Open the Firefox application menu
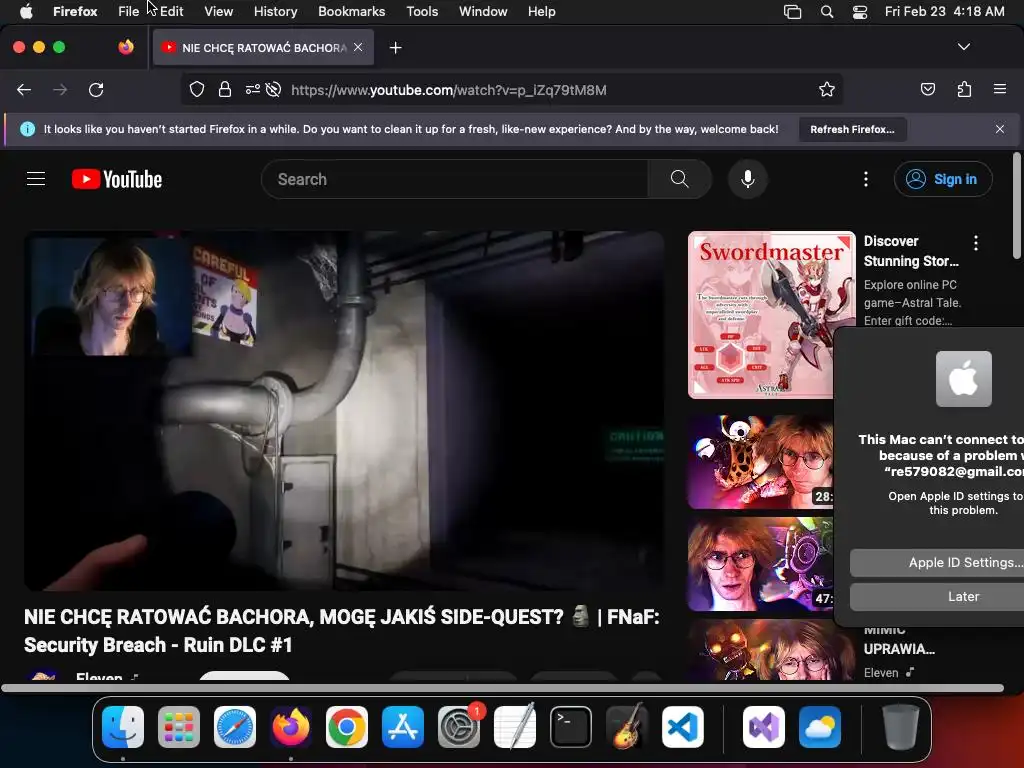The height and width of the screenshot is (768, 1024). [75, 11]
